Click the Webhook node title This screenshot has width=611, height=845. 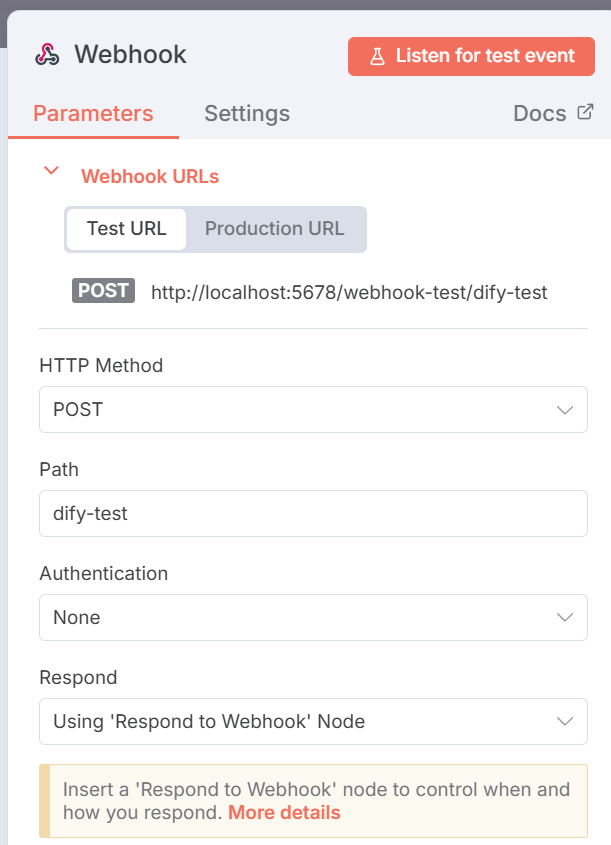pos(130,54)
